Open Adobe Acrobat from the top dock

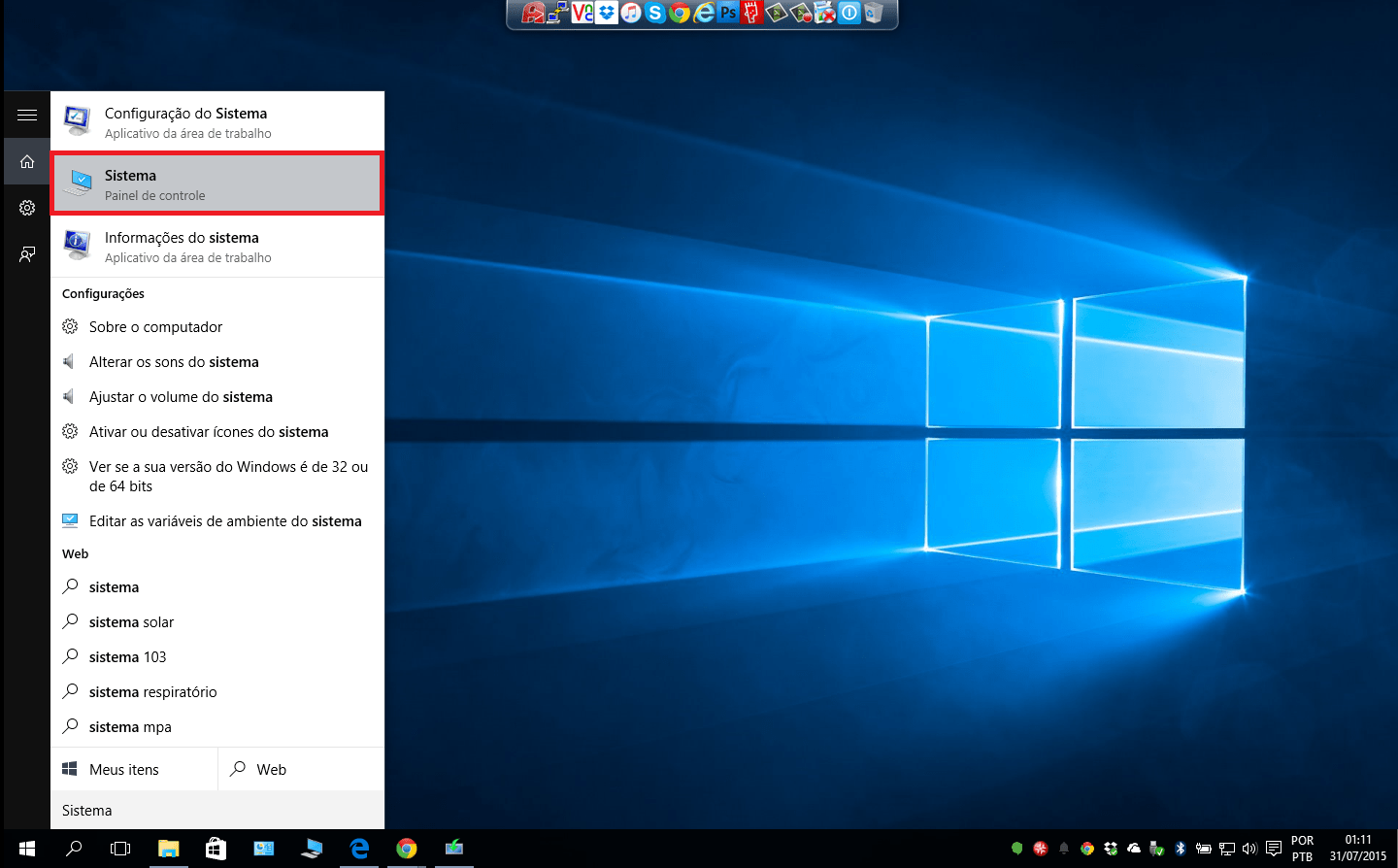[x=533, y=13]
